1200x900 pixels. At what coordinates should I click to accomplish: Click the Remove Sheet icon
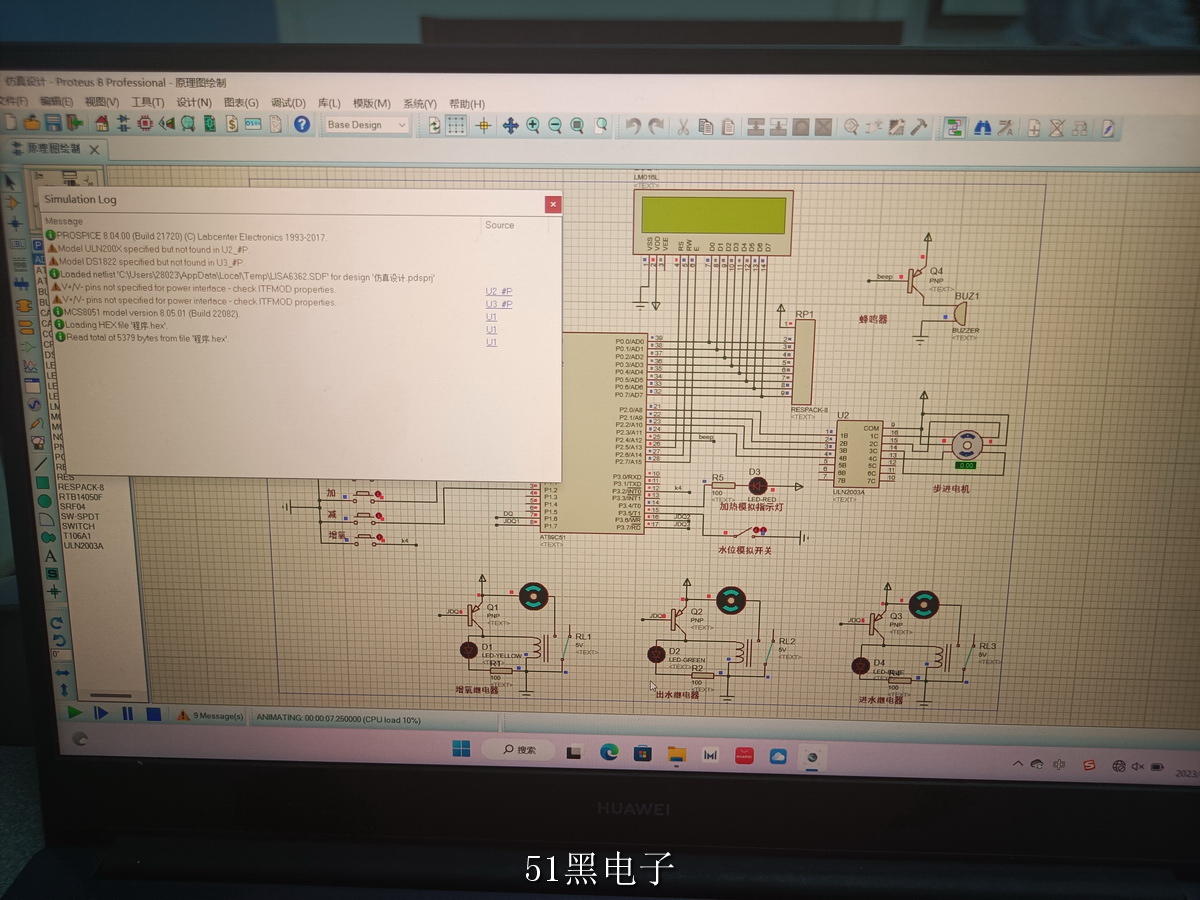click(1056, 128)
